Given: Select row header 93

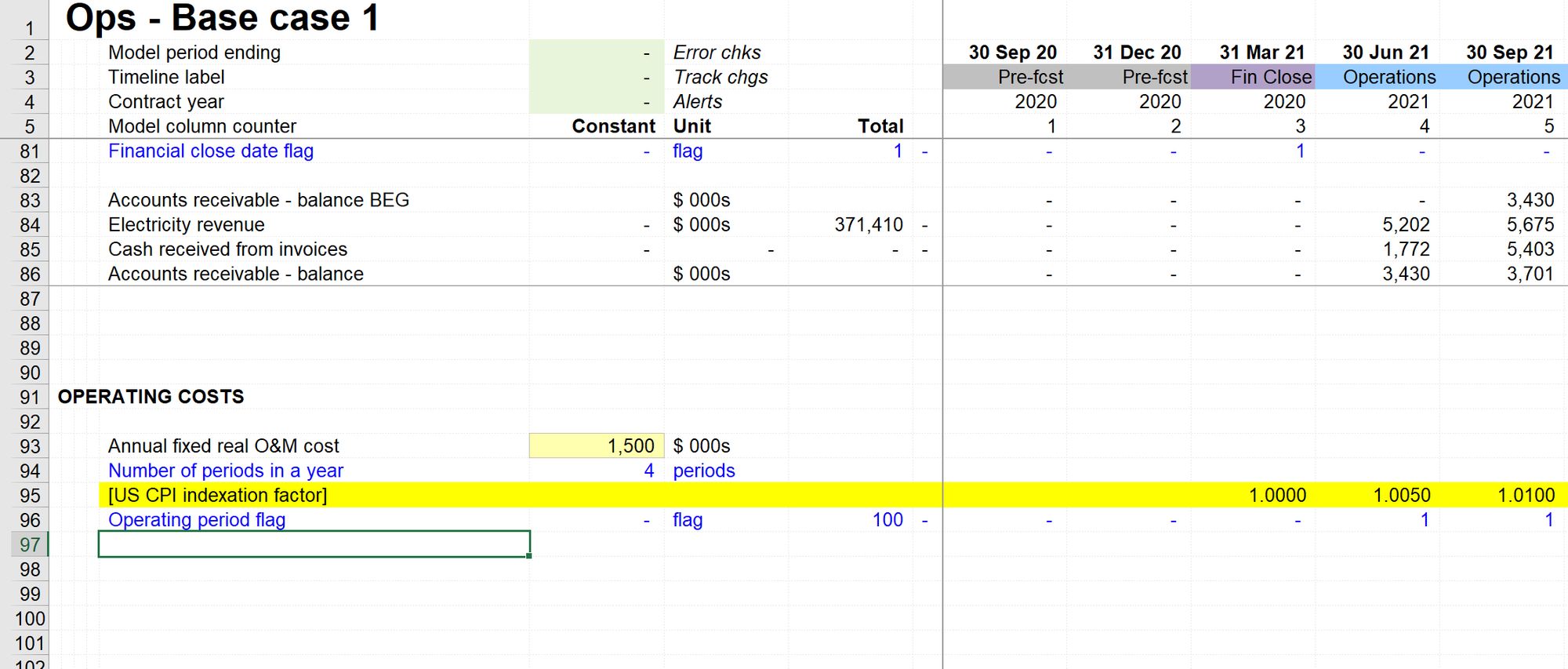Looking at the screenshot, I should [x=30, y=446].
